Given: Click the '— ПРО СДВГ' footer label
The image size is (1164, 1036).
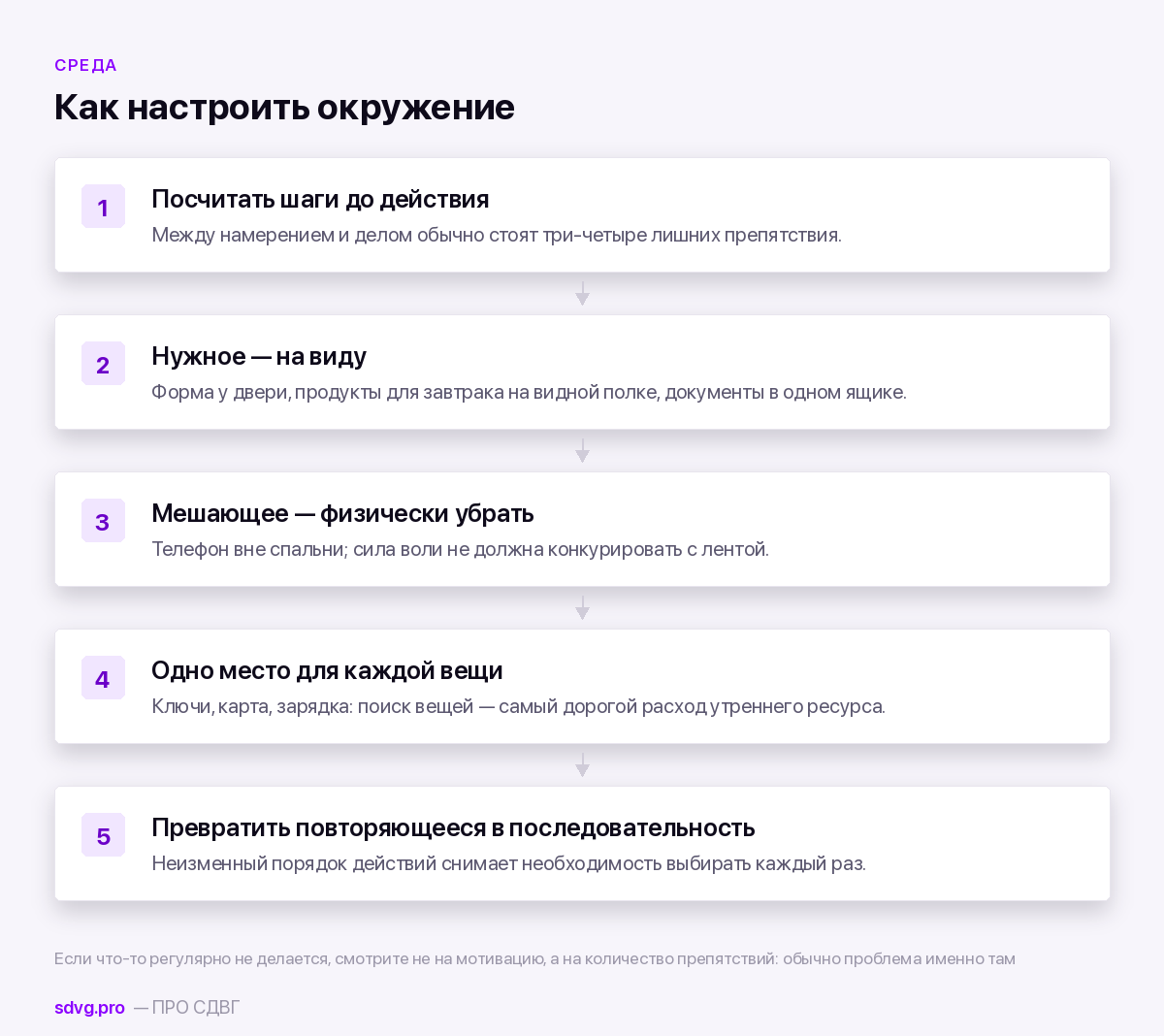Looking at the screenshot, I should (x=186, y=1007).
